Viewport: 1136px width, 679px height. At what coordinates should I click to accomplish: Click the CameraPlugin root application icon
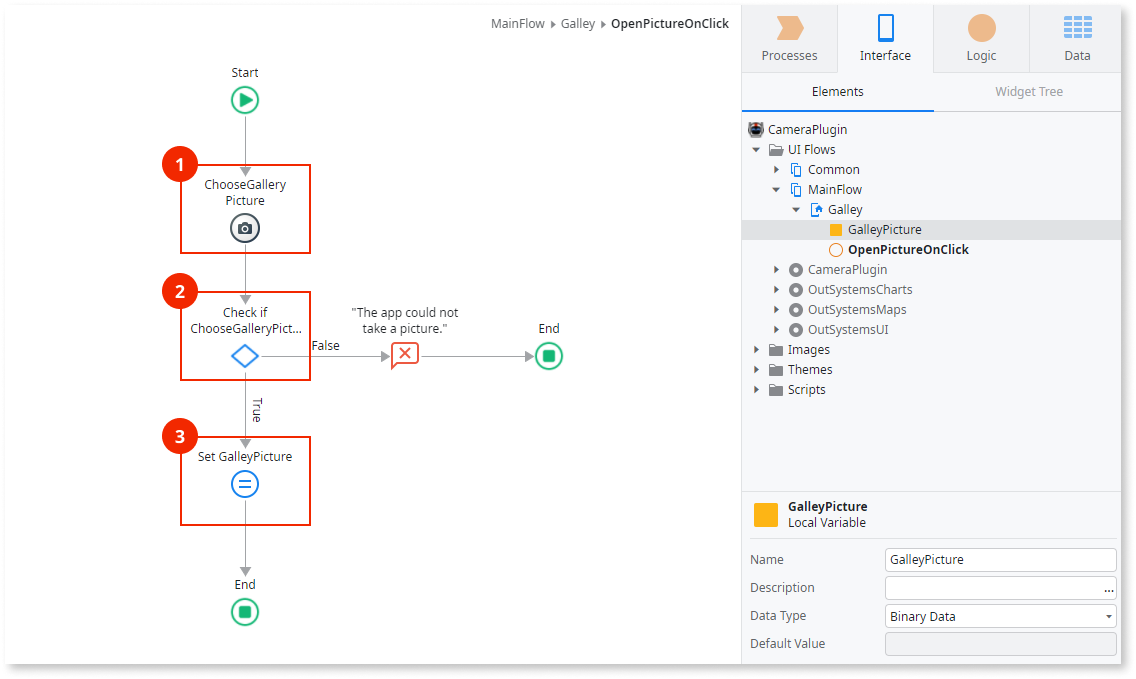pyautogui.click(x=755, y=129)
